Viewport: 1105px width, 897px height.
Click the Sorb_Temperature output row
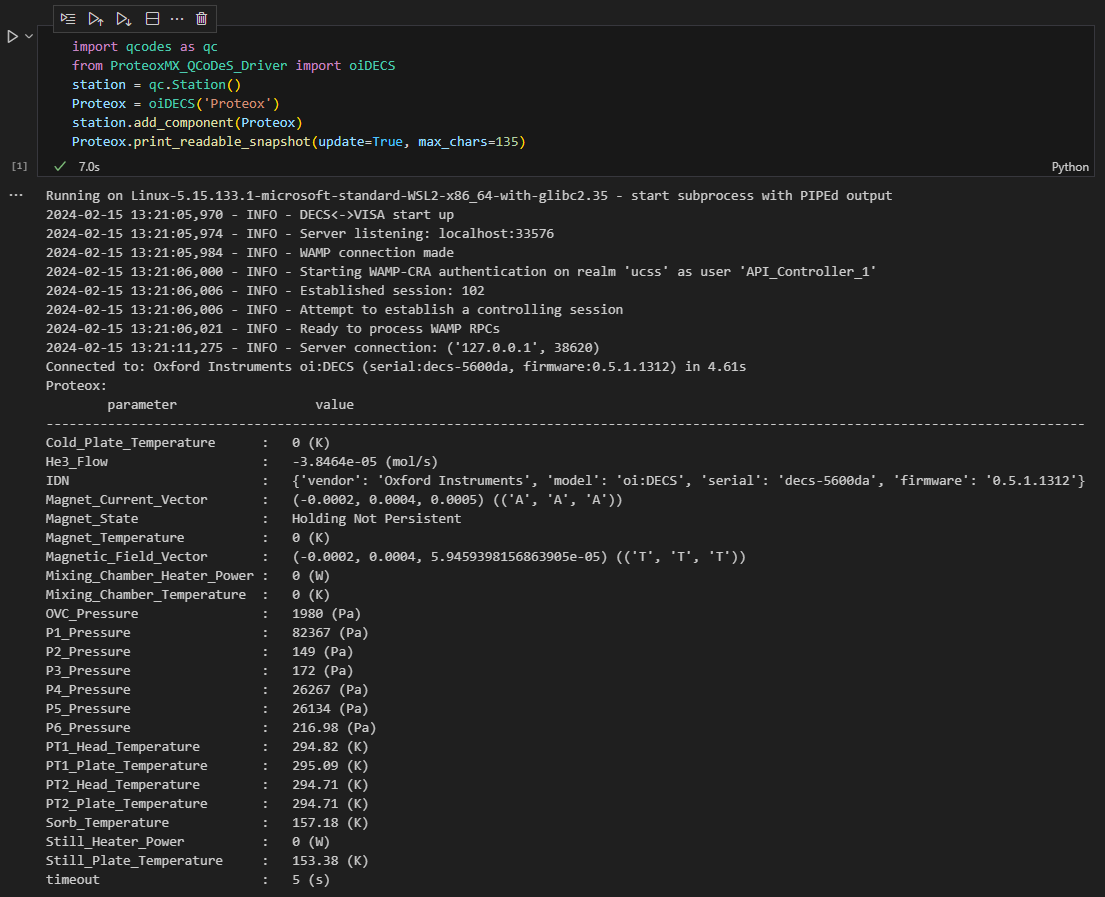(329, 823)
